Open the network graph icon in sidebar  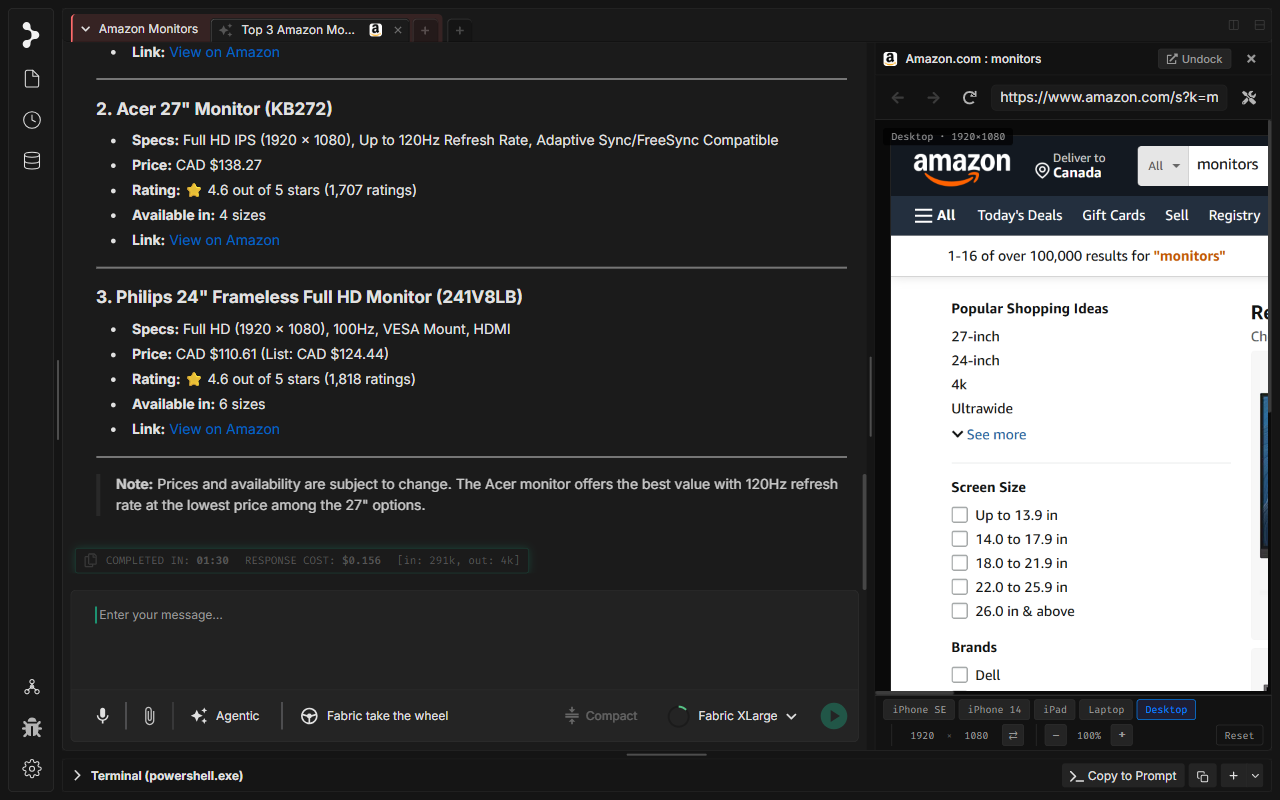tap(32, 687)
